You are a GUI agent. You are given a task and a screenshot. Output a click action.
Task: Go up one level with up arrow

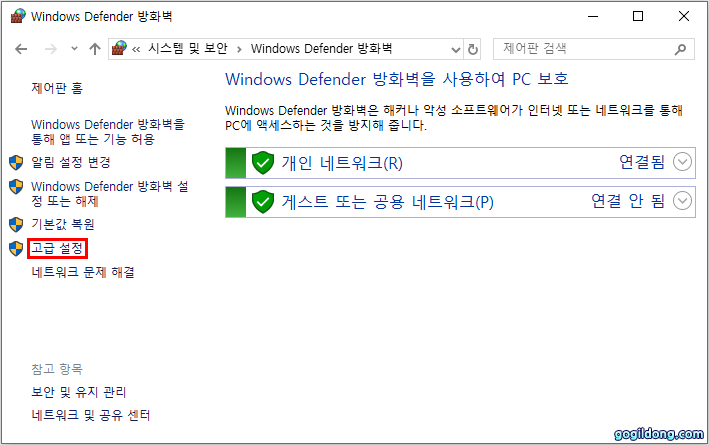[95, 49]
